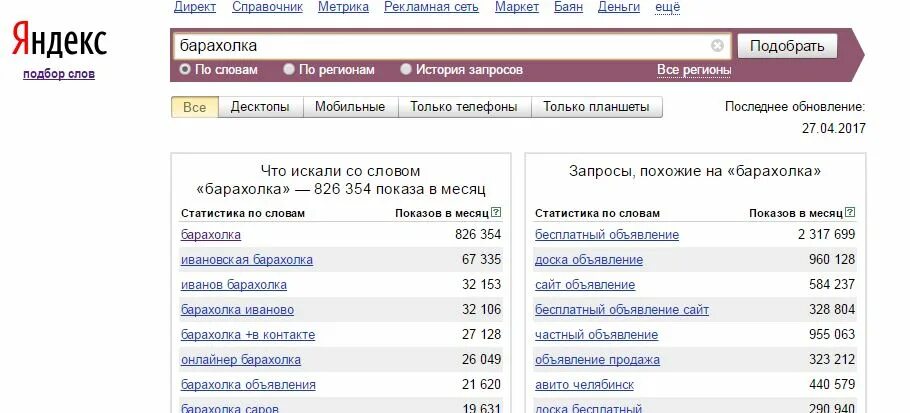The width and height of the screenshot is (910, 413).
Task: Click the Яндекс logo
Action: 59,41
